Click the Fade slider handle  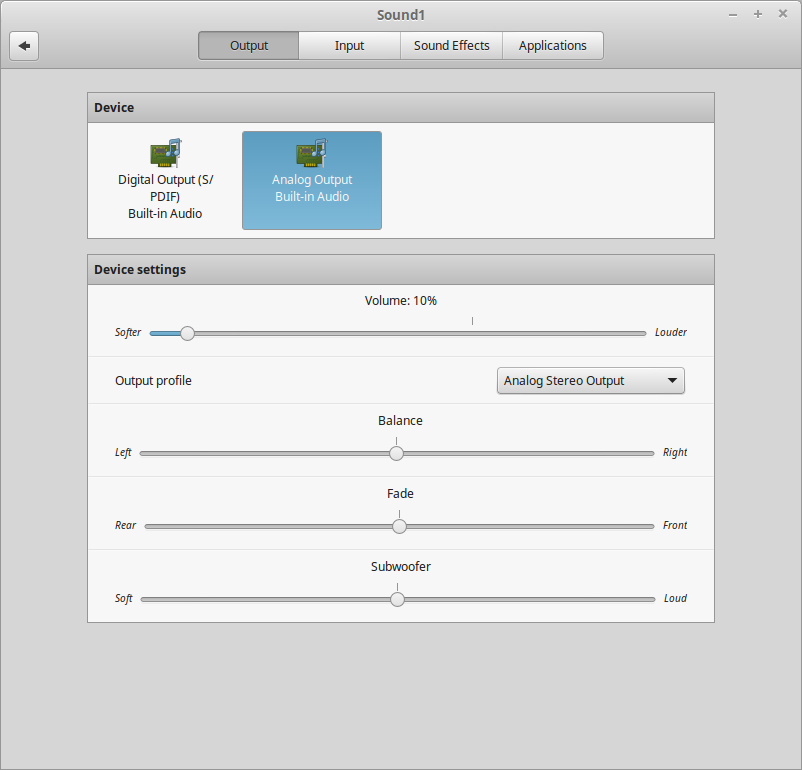pyautogui.click(x=399, y=526)
